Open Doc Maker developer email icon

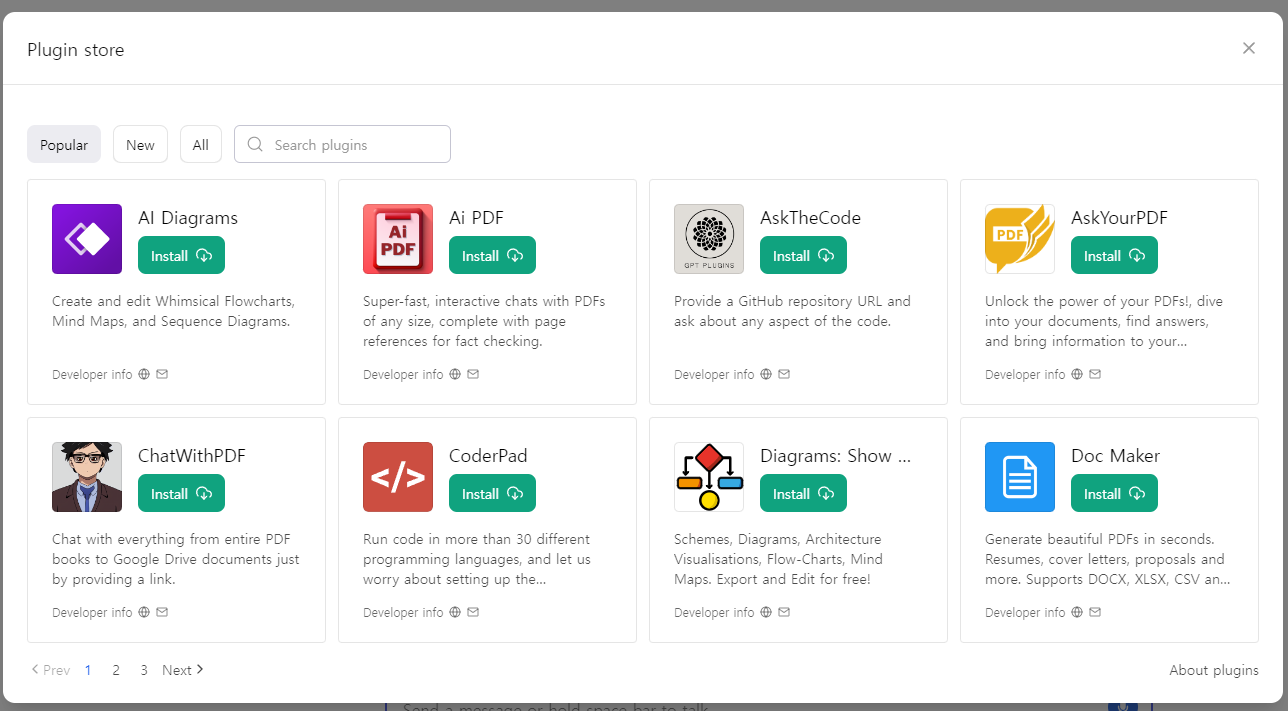point(1095,612)
